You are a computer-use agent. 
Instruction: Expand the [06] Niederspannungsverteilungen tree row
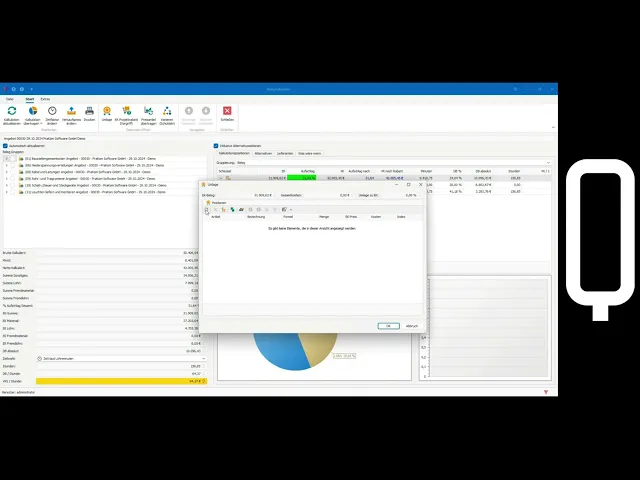7,165
